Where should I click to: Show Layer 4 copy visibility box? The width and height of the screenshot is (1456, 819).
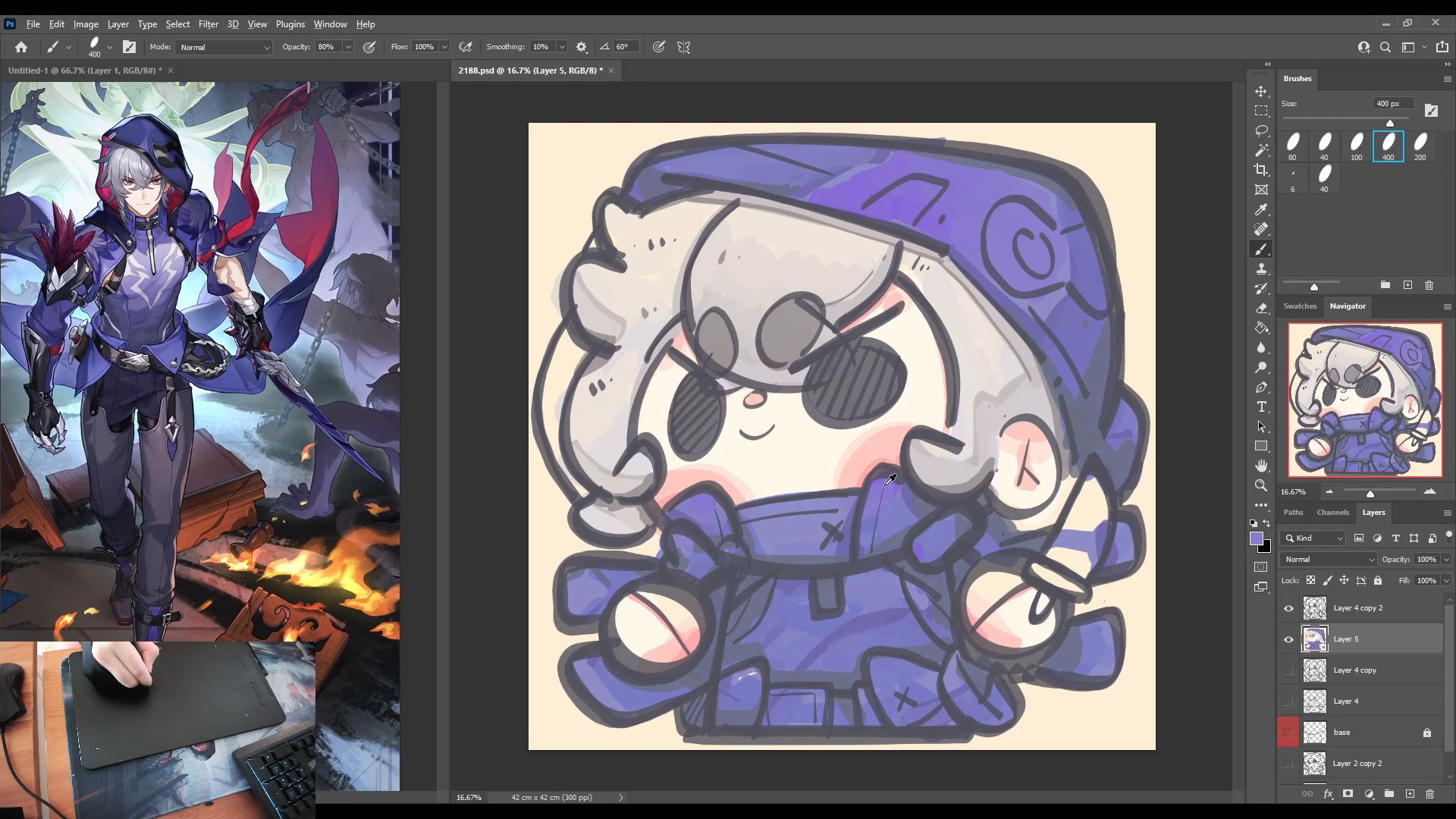click(1288, 670)
